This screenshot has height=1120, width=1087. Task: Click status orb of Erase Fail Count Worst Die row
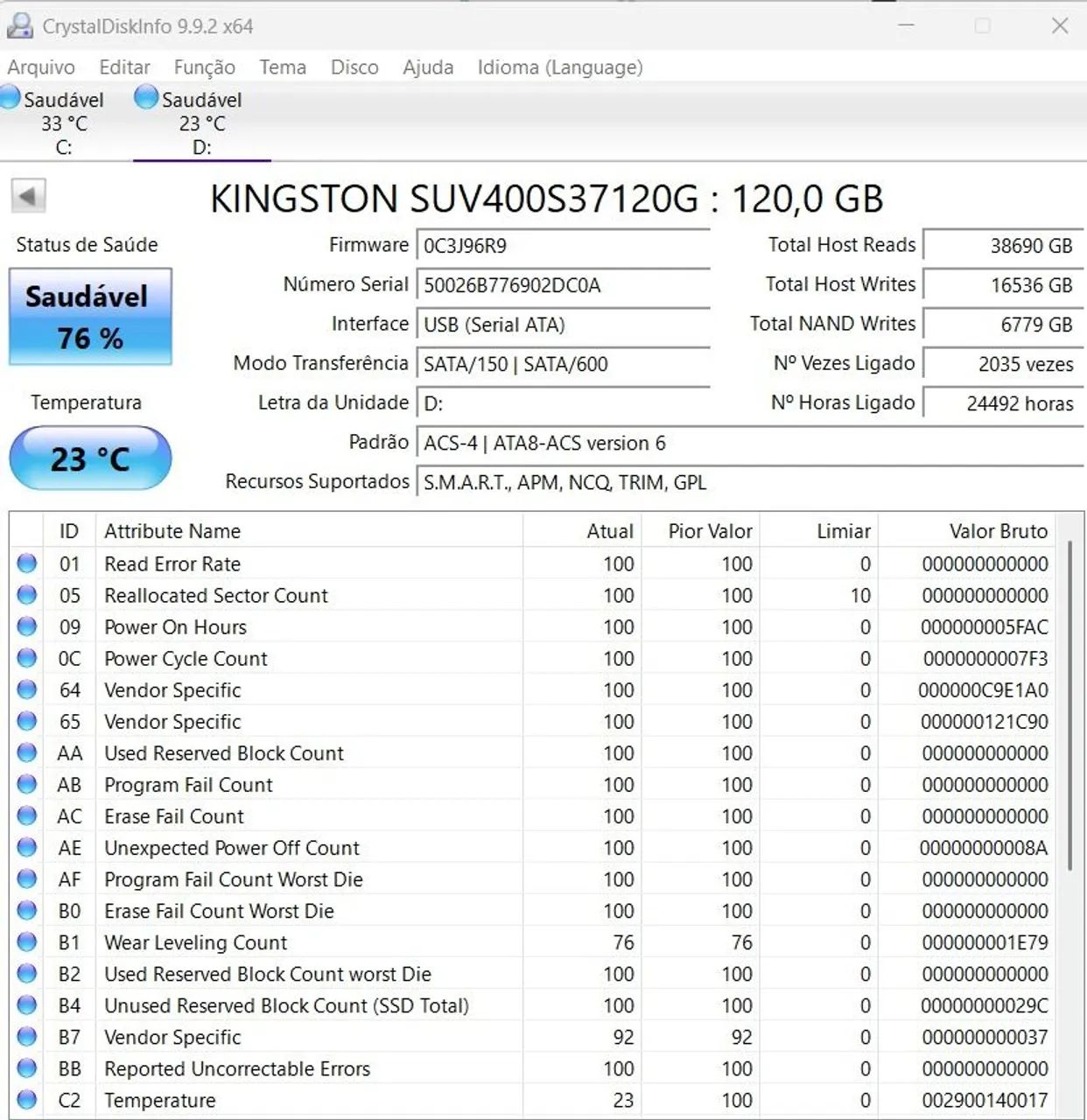27,910
